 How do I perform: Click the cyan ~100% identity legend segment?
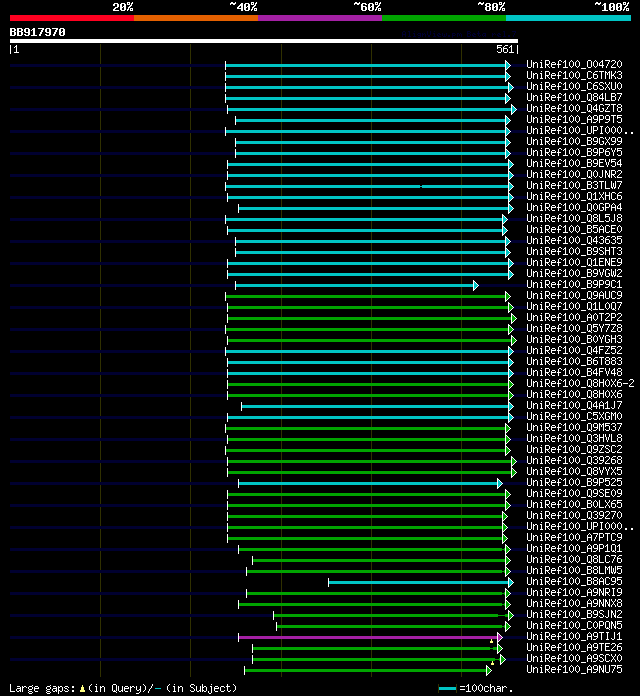click(569, 18)
